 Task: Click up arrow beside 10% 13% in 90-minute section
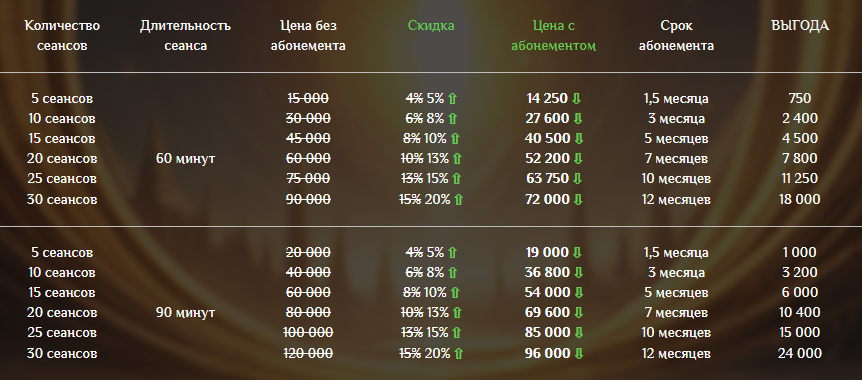click(x=456, y=313)
